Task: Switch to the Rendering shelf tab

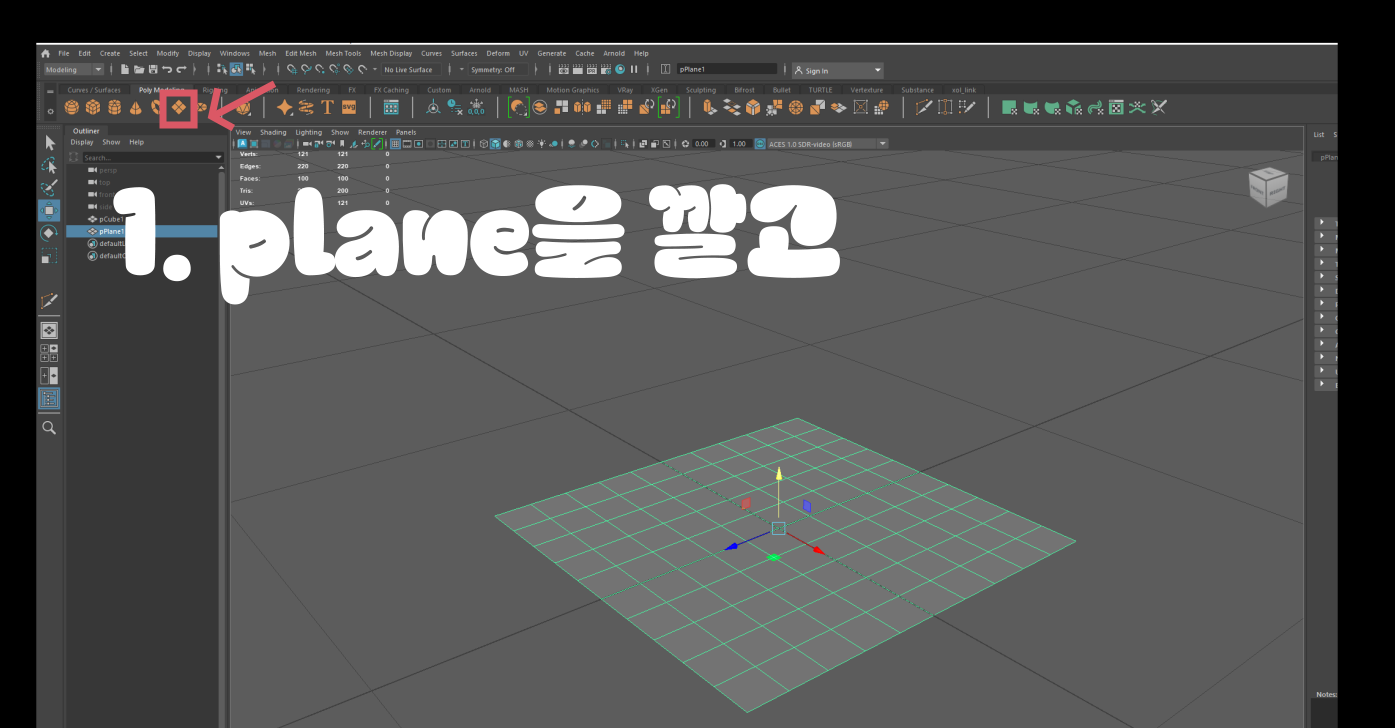Action: (x=313, y=89)
